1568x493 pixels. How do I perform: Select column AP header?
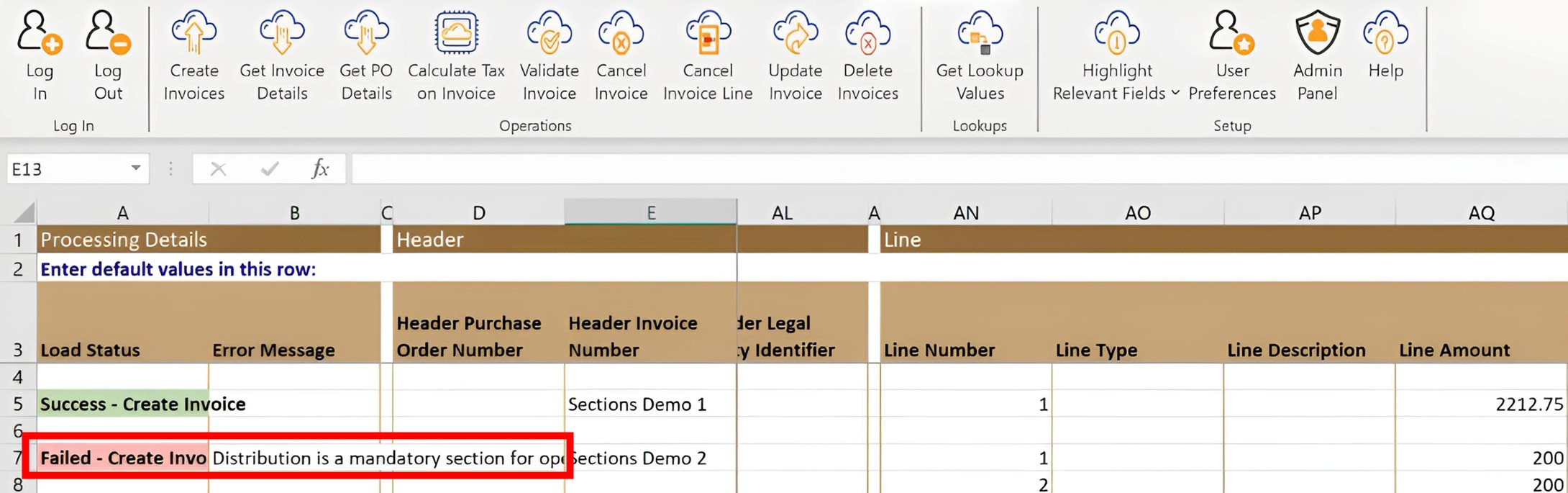pos(1310,212)
